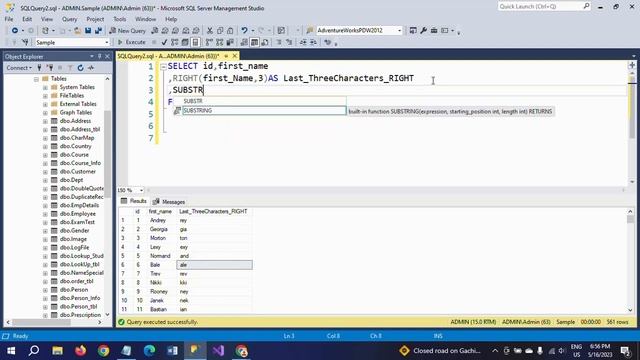Image resolution: width=640 pixels, height=360 pixels.
Task: Collapse the SELECT statement outline toggle
Action: pos(163,67)
